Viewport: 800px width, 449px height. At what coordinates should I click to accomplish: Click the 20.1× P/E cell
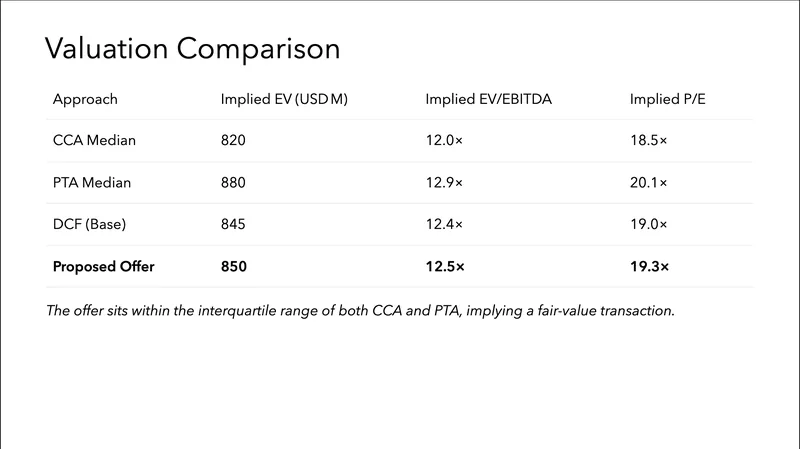click(648, 183)
